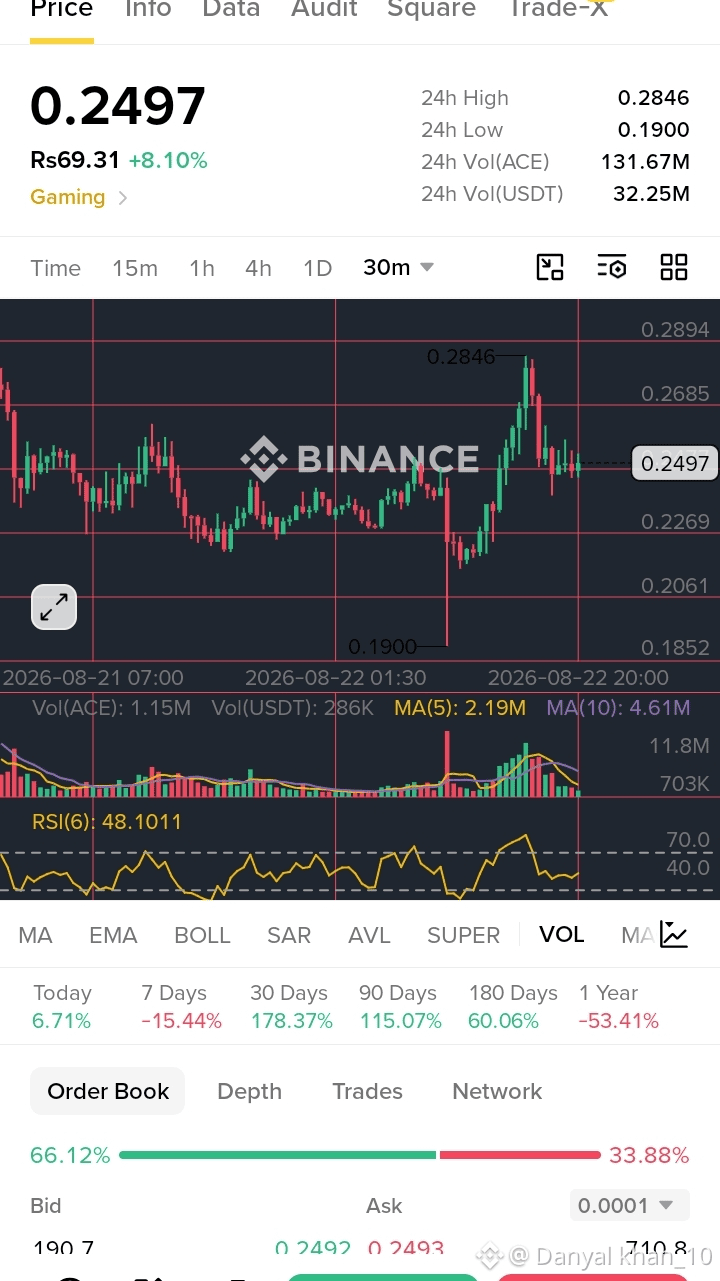This screenshot has width=720, height=1281.
Task: Toggle the BOLL indicator
Action: (x=202, y=935)
